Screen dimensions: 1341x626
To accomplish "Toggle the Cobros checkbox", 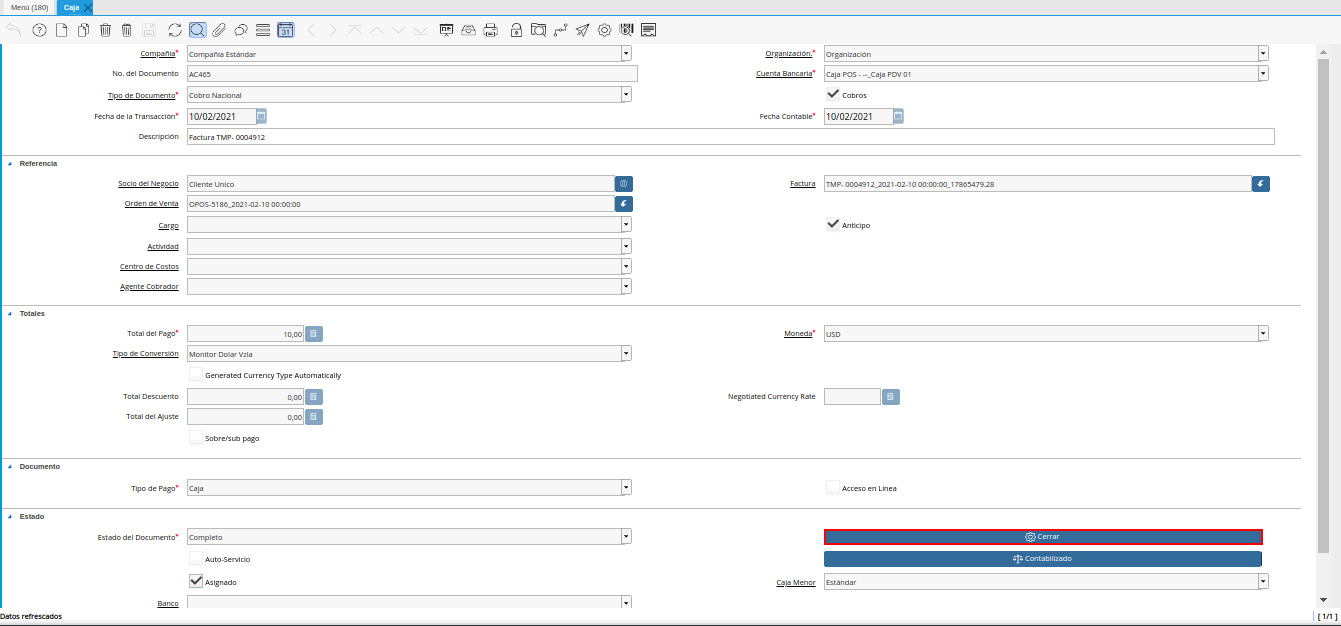I will (x=832, y=95).
